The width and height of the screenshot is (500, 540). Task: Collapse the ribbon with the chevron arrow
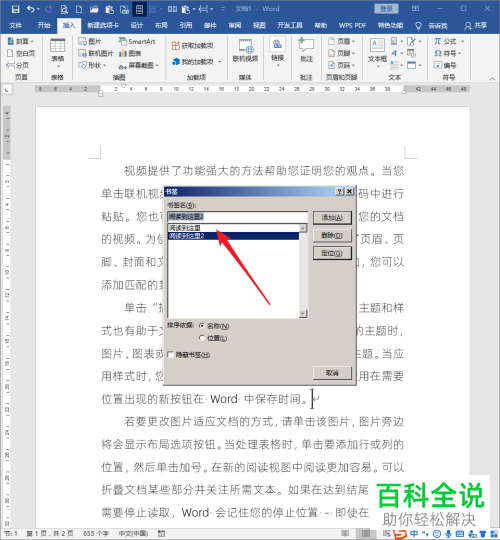pyautogui.click(x=492, y=79)
